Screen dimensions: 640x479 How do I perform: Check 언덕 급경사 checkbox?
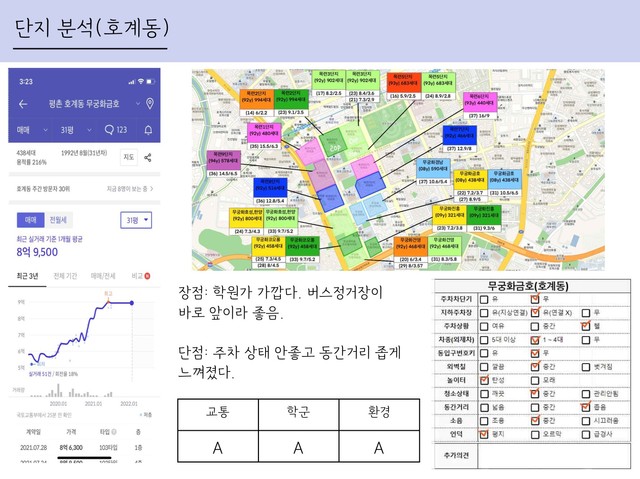586,435
